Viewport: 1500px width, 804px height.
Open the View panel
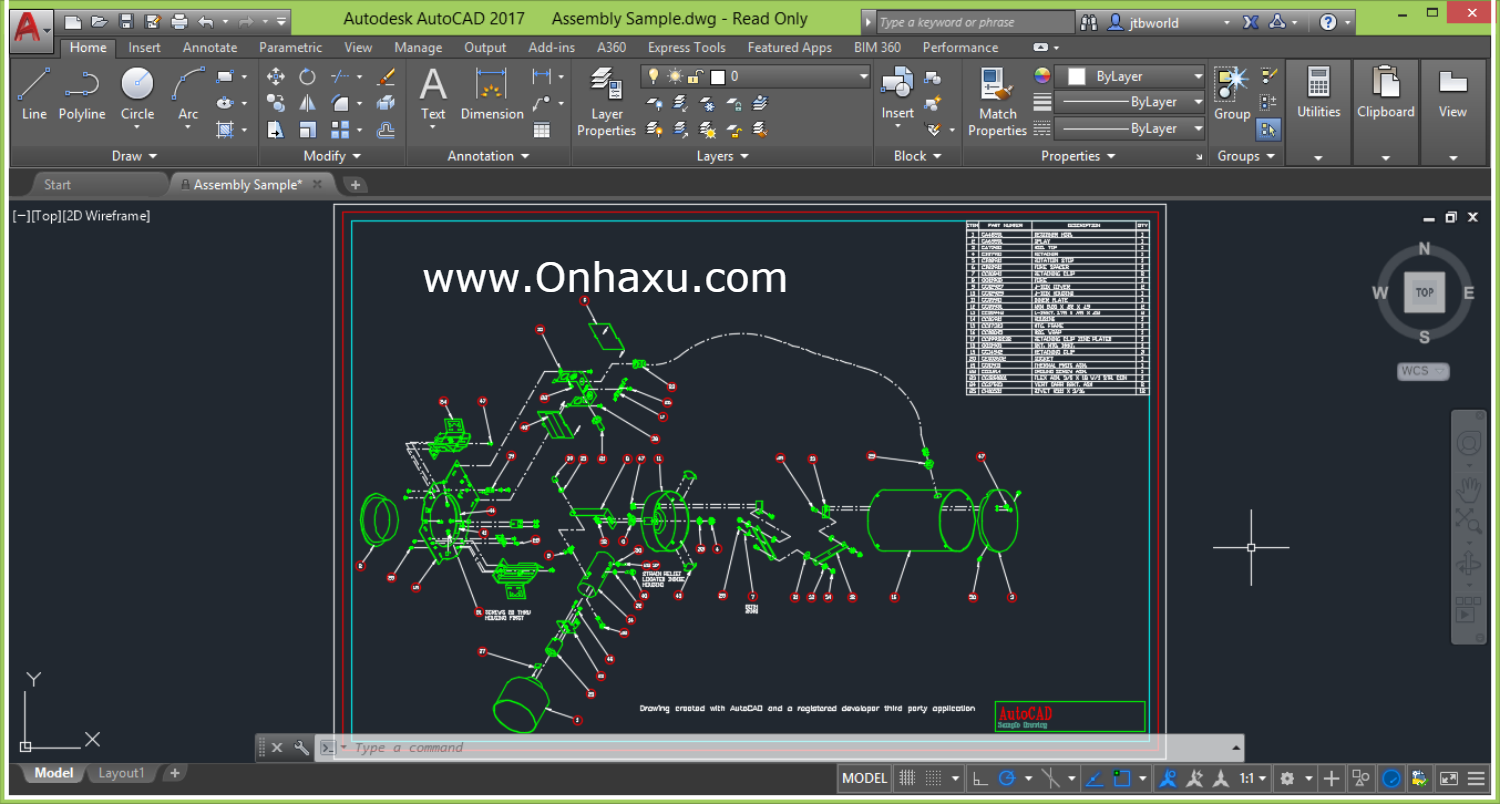tap(1452, 112)
